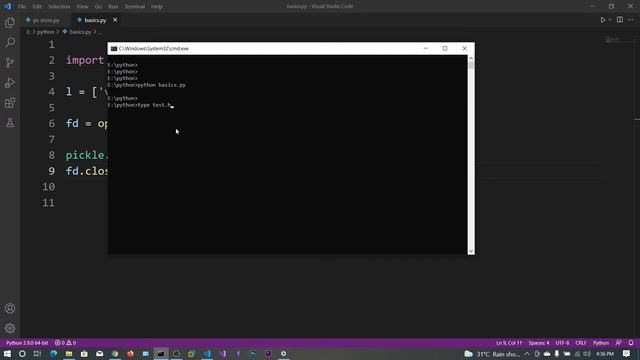Minimize the cmd.exe window
Screen dimensions: 640x360
coord(426,48)
